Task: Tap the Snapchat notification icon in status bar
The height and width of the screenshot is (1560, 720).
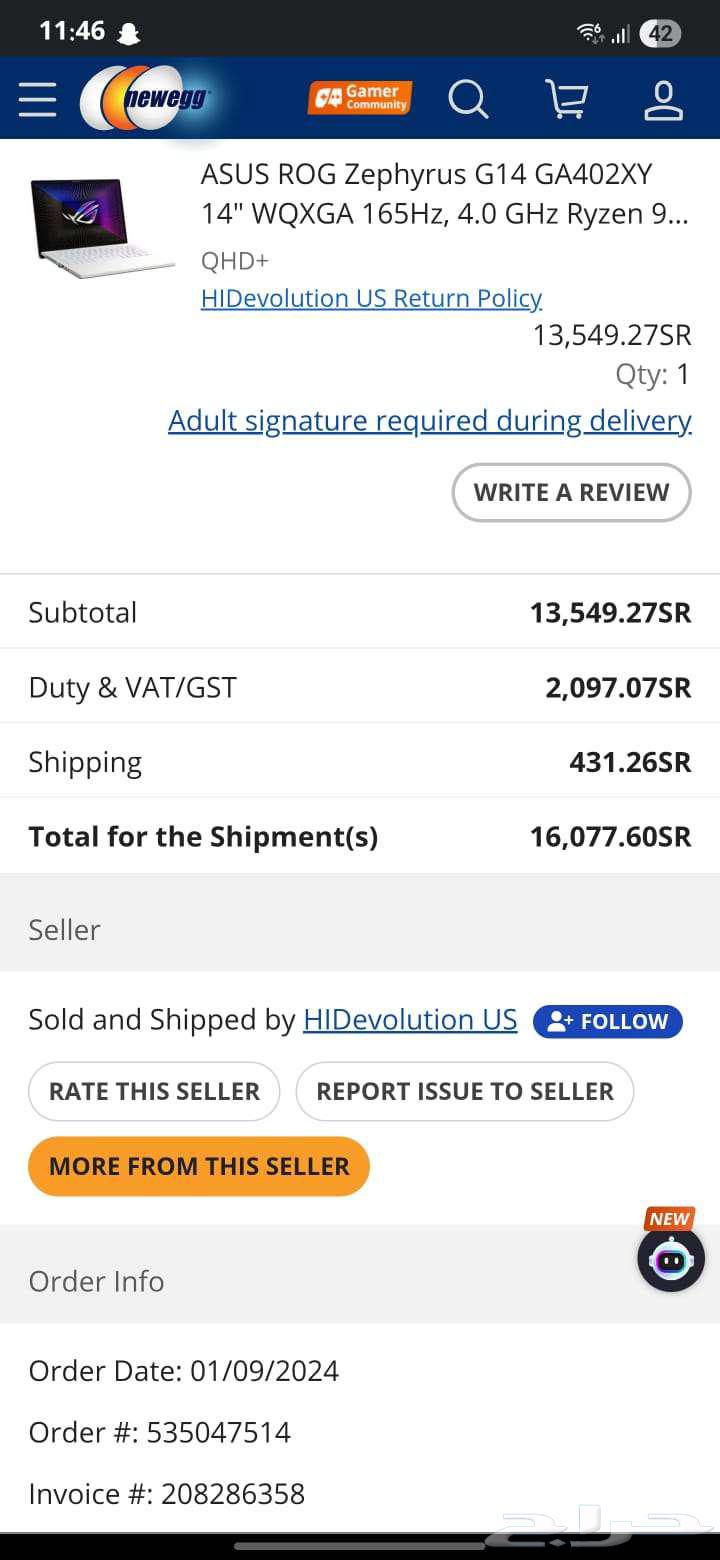Action: 128,33
